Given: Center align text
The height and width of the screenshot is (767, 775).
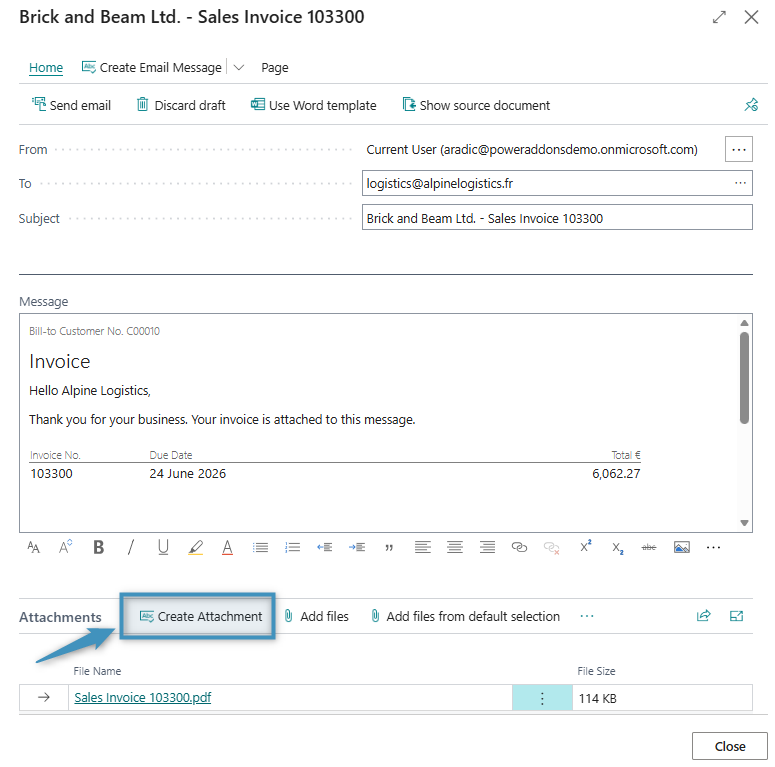Looking at the screenshot, I should pyautogui.click(x=455, y=547).
